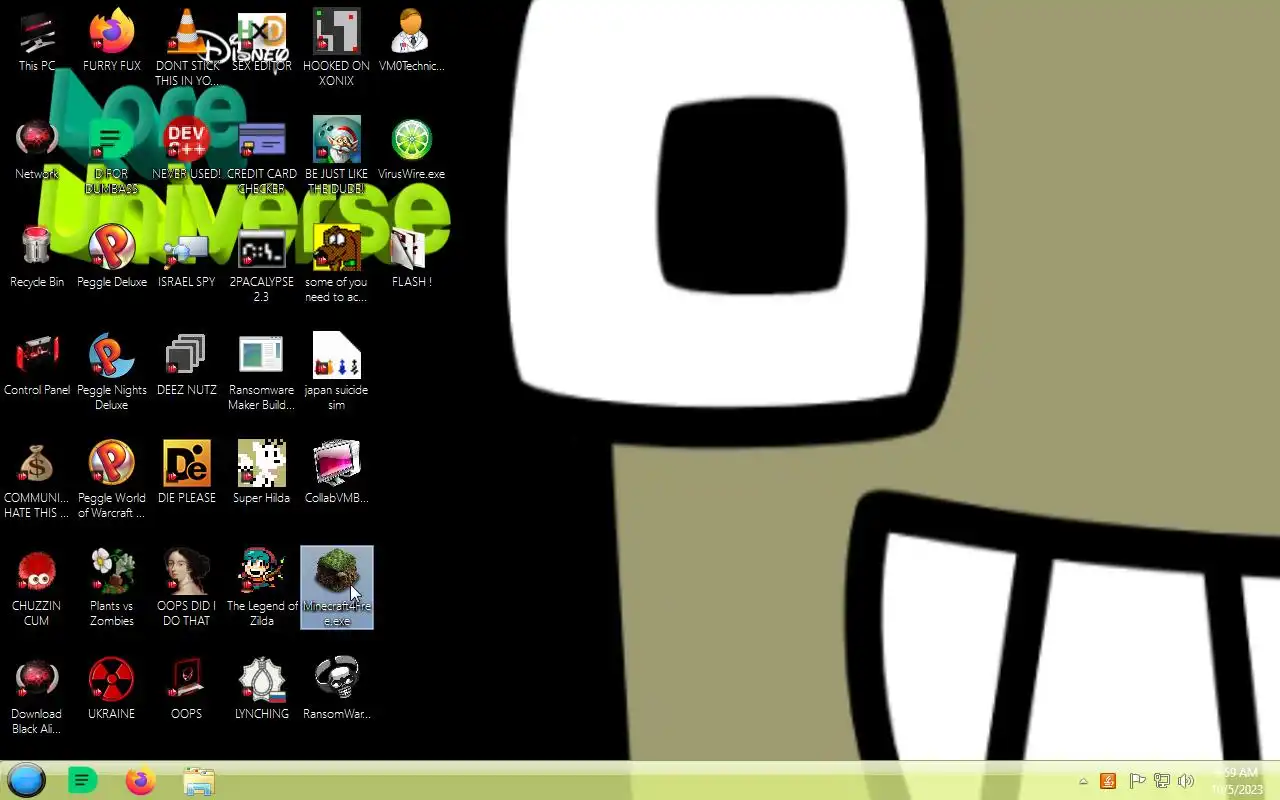Select the FLASH ! desktop icon
The height and width of the screenshot is (800, 1280).
pyautogui.click(x=411, y=258)
